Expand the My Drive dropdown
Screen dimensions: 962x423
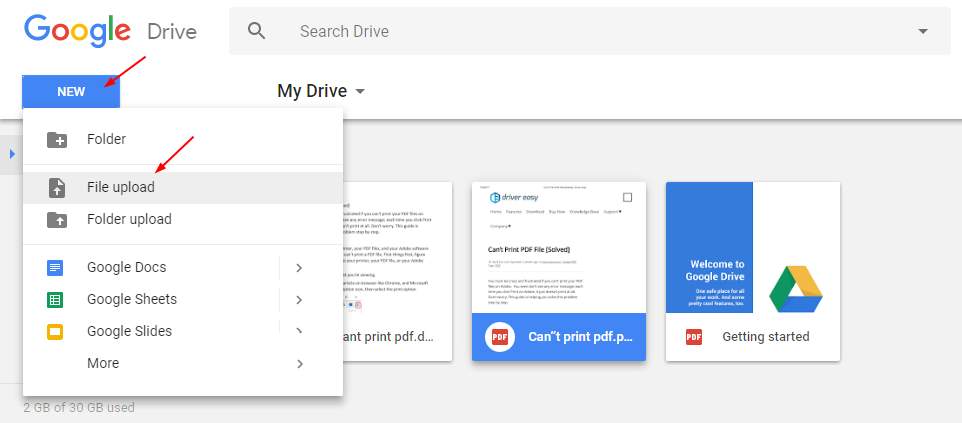pos(360,91)
